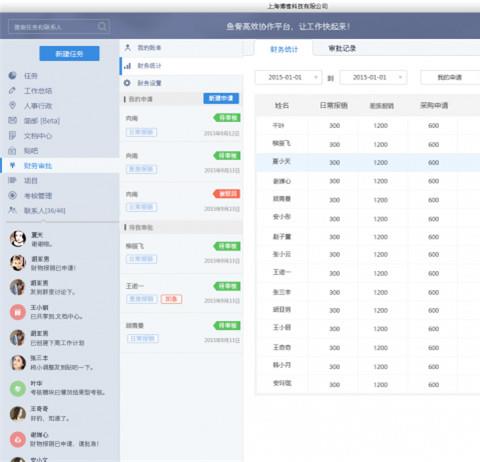The height and width of the screenshot is (462, 480).
Task: Click blue category tag on 王进一 request
Action: (142, 299)
